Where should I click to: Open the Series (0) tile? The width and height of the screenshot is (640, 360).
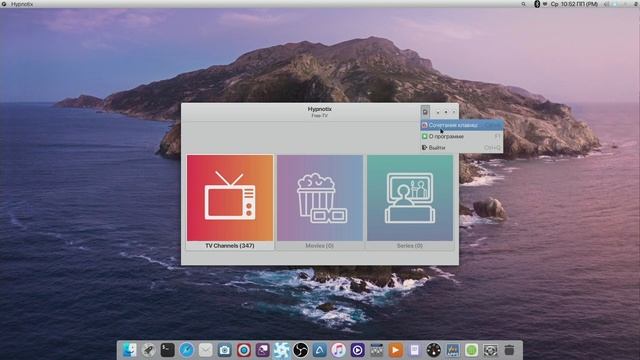click(410, 202)
